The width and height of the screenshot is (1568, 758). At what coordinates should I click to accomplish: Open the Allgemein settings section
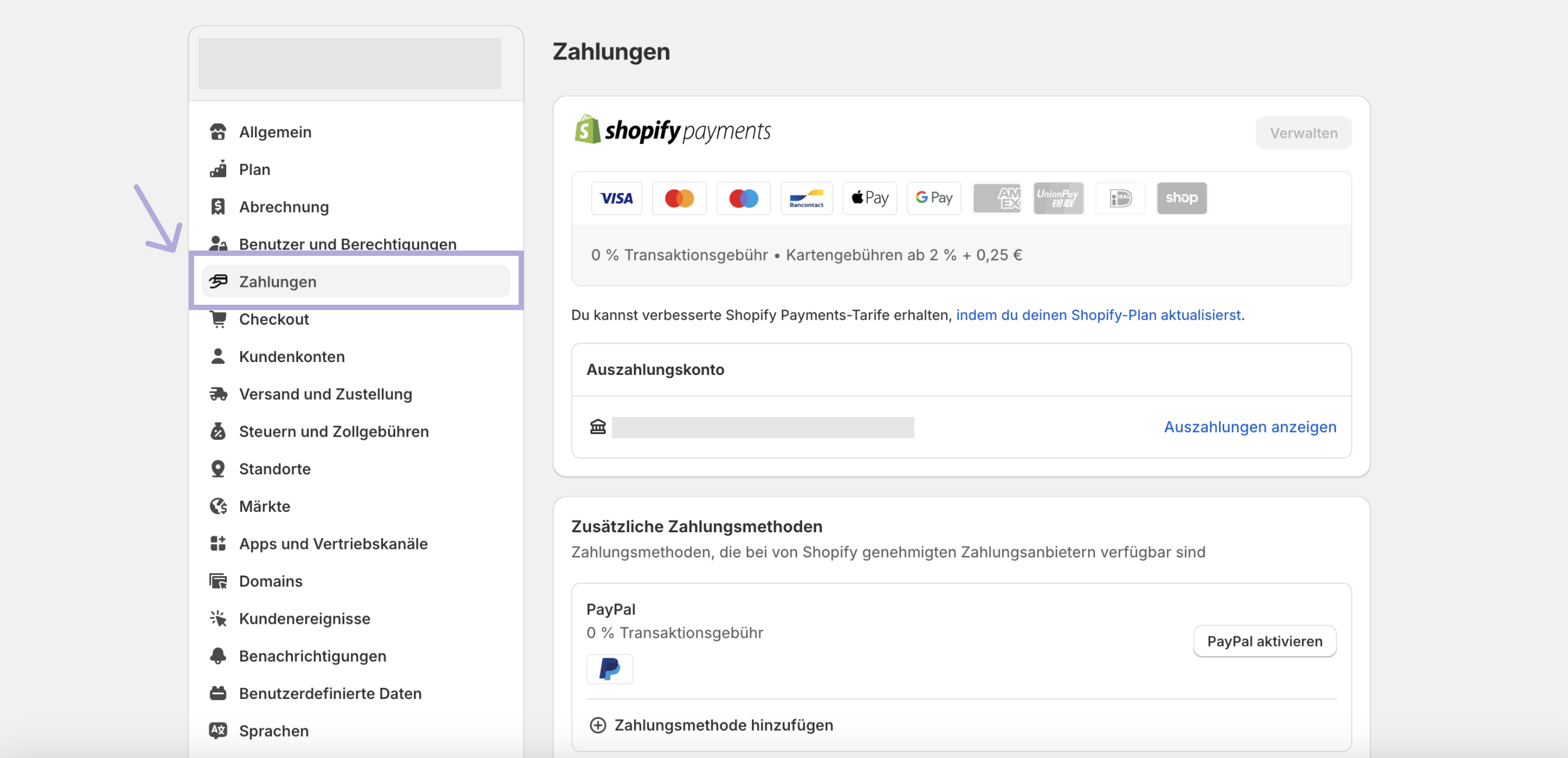(356, 131)
